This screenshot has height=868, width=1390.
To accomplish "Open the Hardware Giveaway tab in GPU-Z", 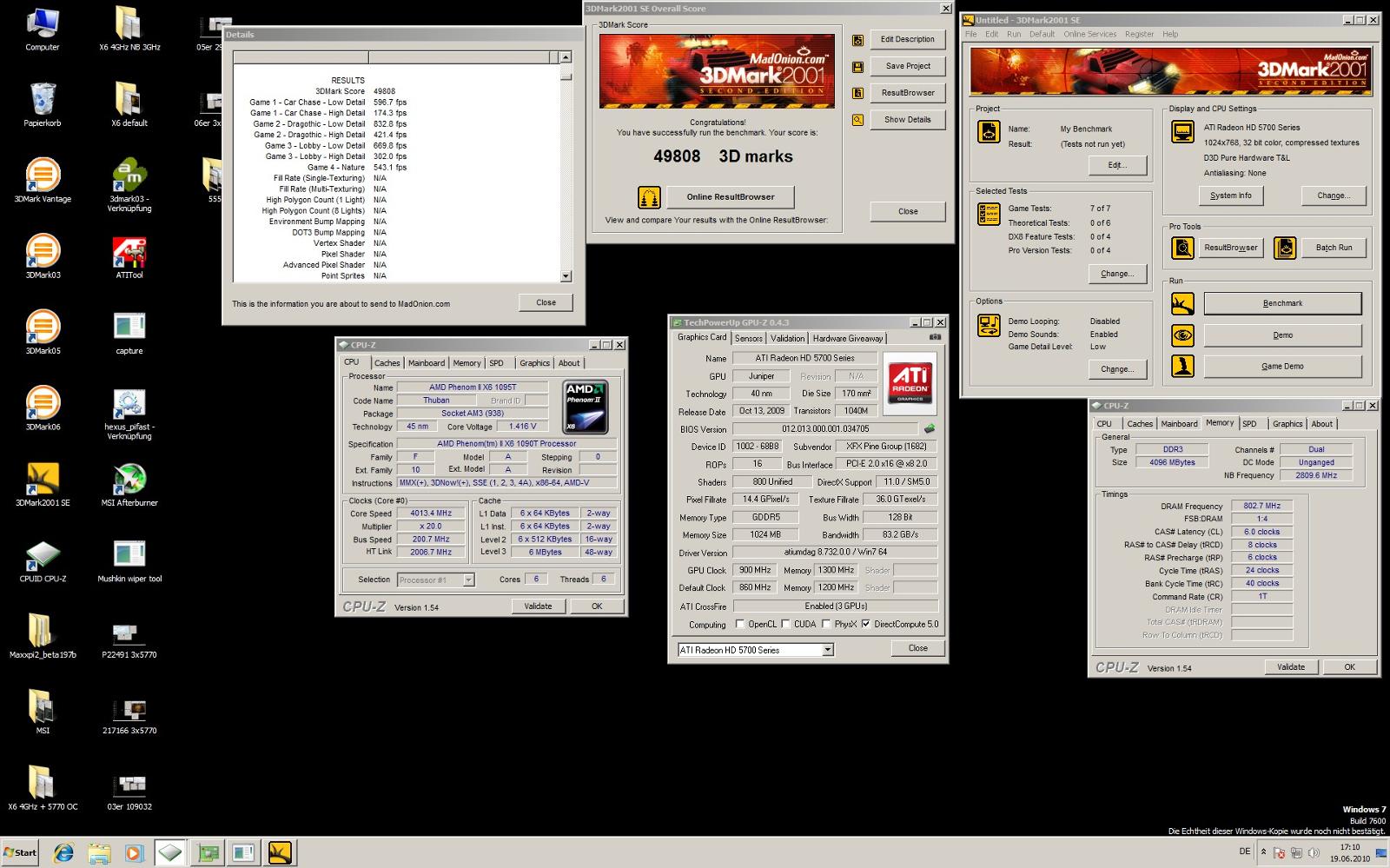I will [x=848, y=338].
